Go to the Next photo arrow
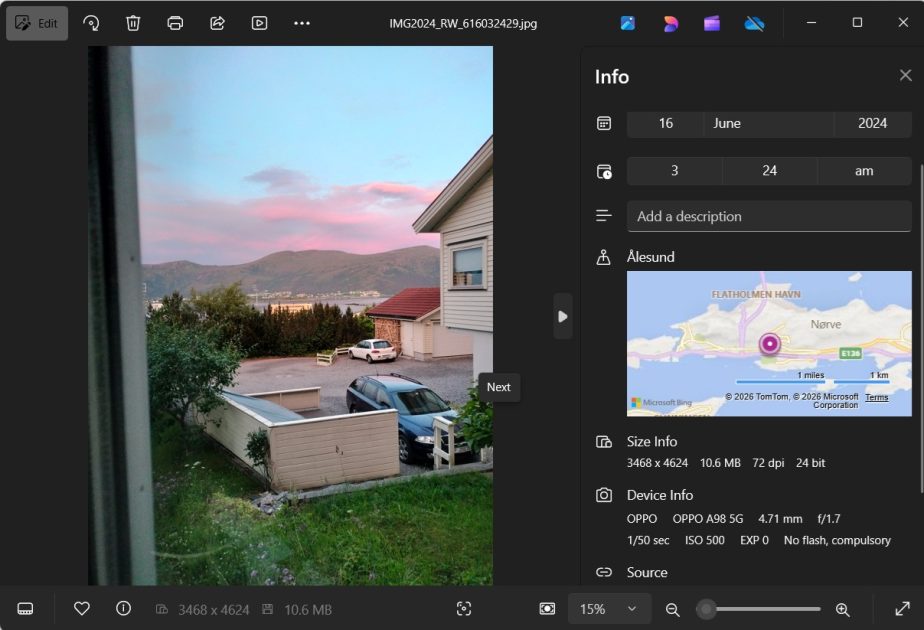 coord(563,316)
